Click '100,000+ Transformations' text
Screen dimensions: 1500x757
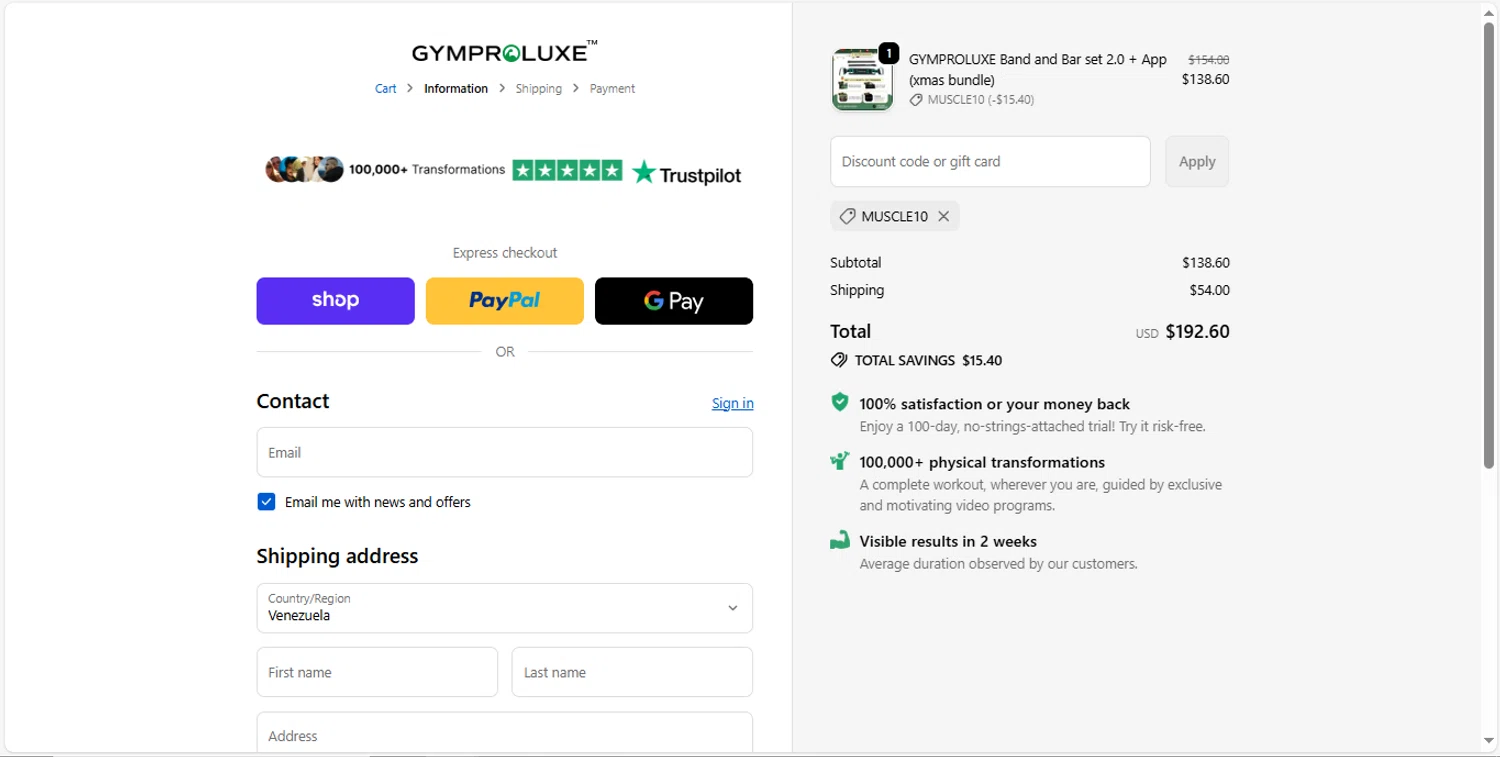427,170
